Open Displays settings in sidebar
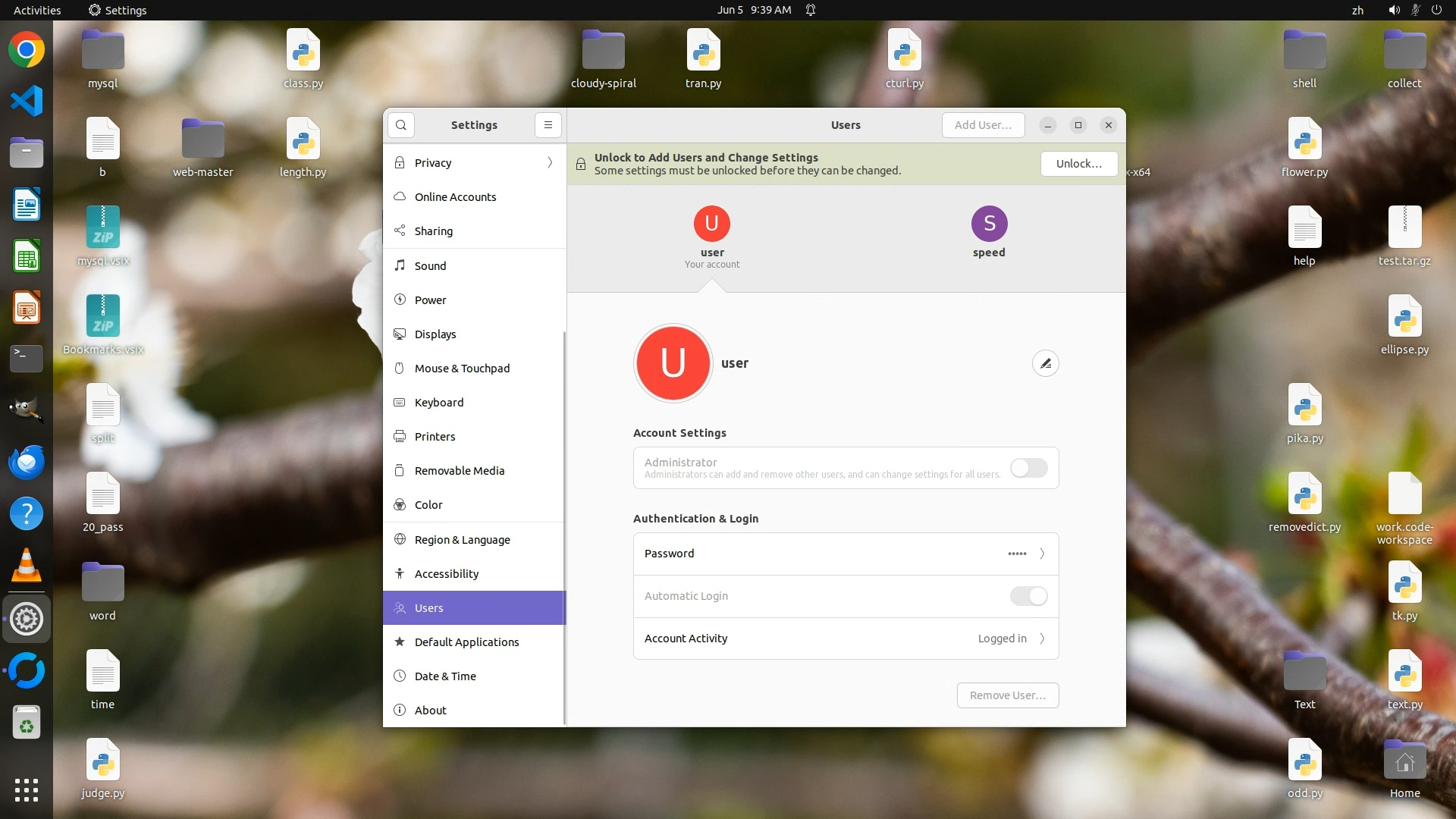 tap(435, 334)
